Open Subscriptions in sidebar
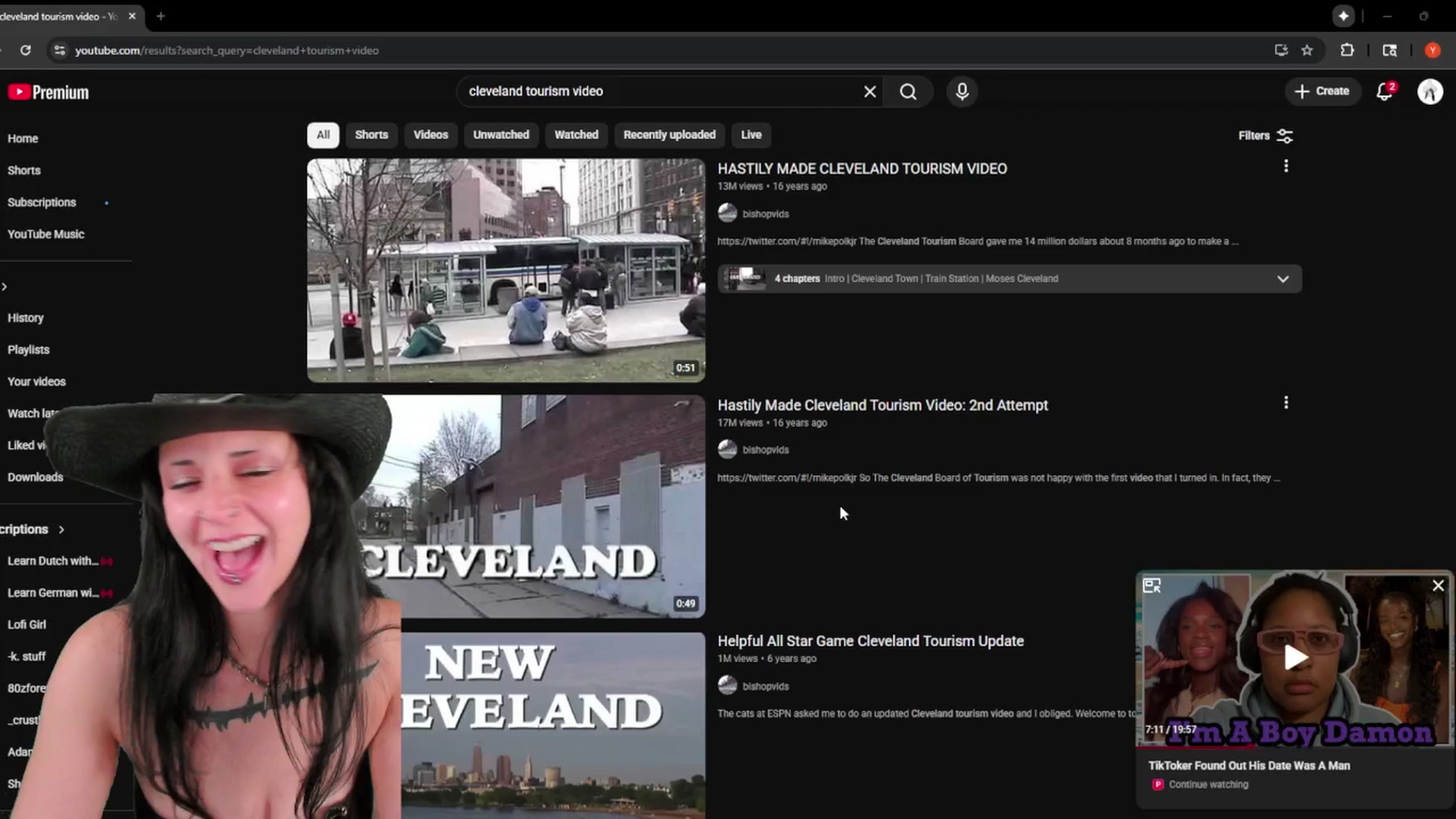The height and width of the screenshot is (819, 1456). [x=42, y=202]
